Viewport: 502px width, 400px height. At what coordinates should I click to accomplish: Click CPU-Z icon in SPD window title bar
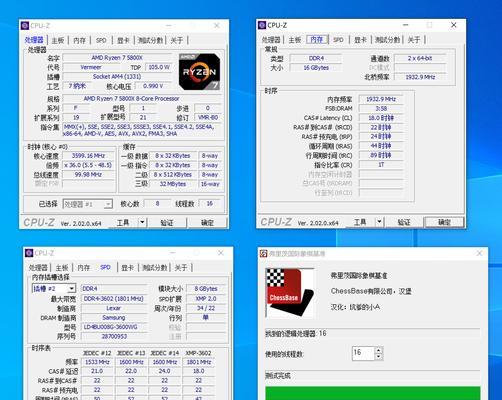(x=29, y=253)
